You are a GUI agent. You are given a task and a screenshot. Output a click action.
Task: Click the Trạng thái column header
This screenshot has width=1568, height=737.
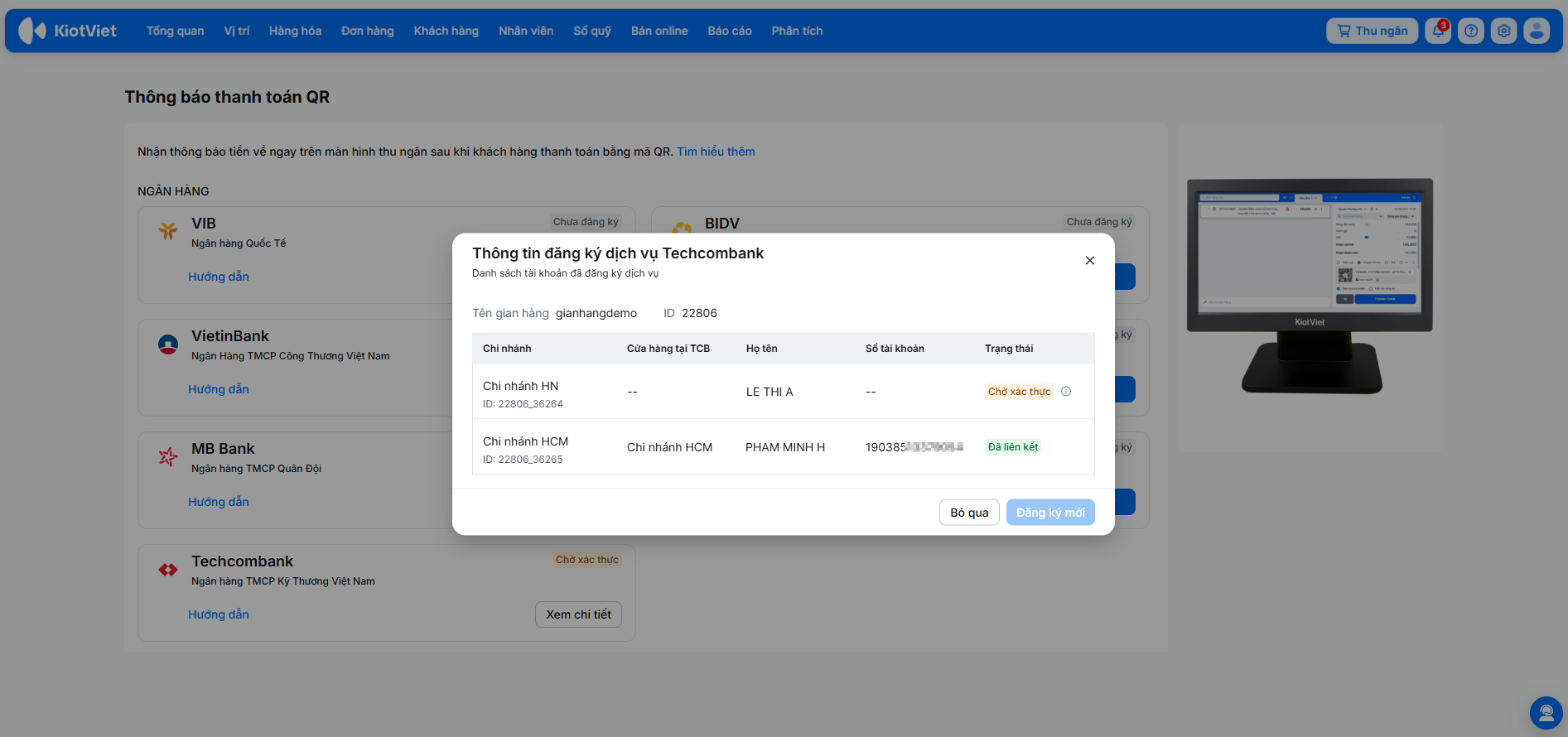(x=1009, y=349)
